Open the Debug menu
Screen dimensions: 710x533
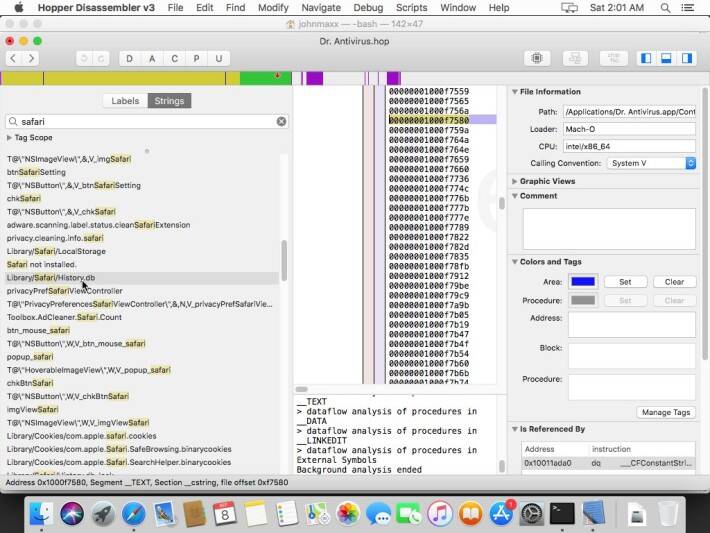coord(368,8)
